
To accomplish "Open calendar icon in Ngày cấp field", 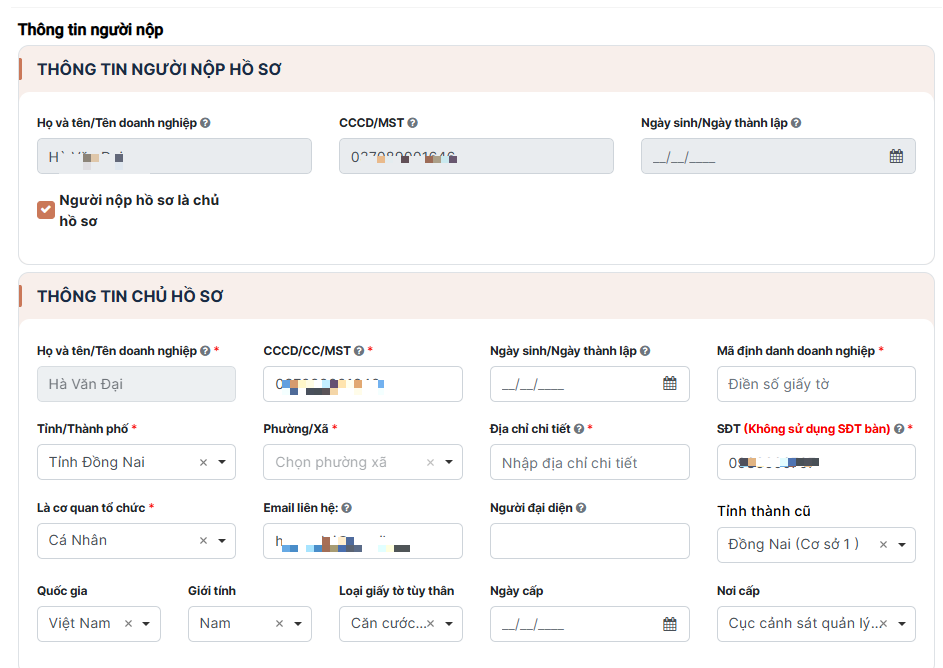I will [670, 624].
